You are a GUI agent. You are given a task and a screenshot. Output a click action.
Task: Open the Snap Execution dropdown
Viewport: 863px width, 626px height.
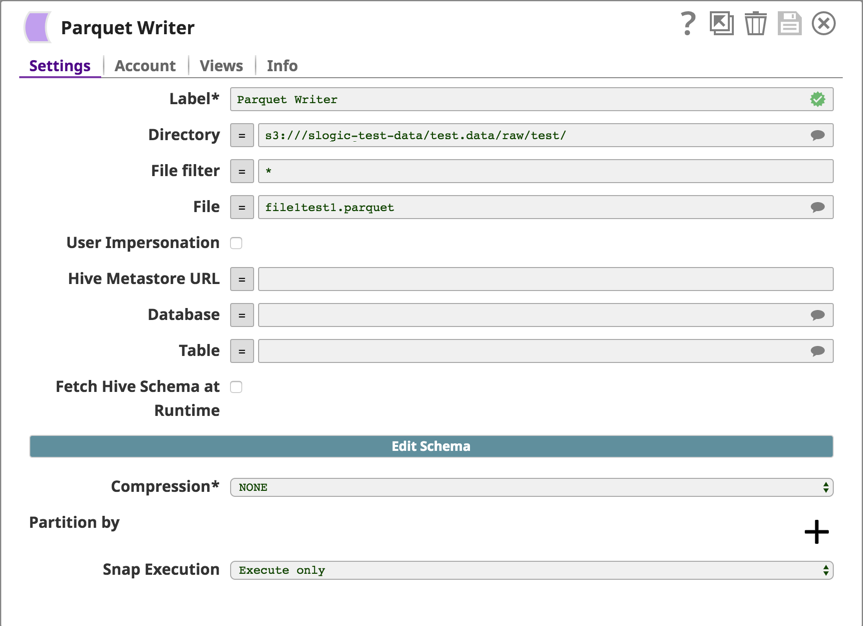(531, 570)
